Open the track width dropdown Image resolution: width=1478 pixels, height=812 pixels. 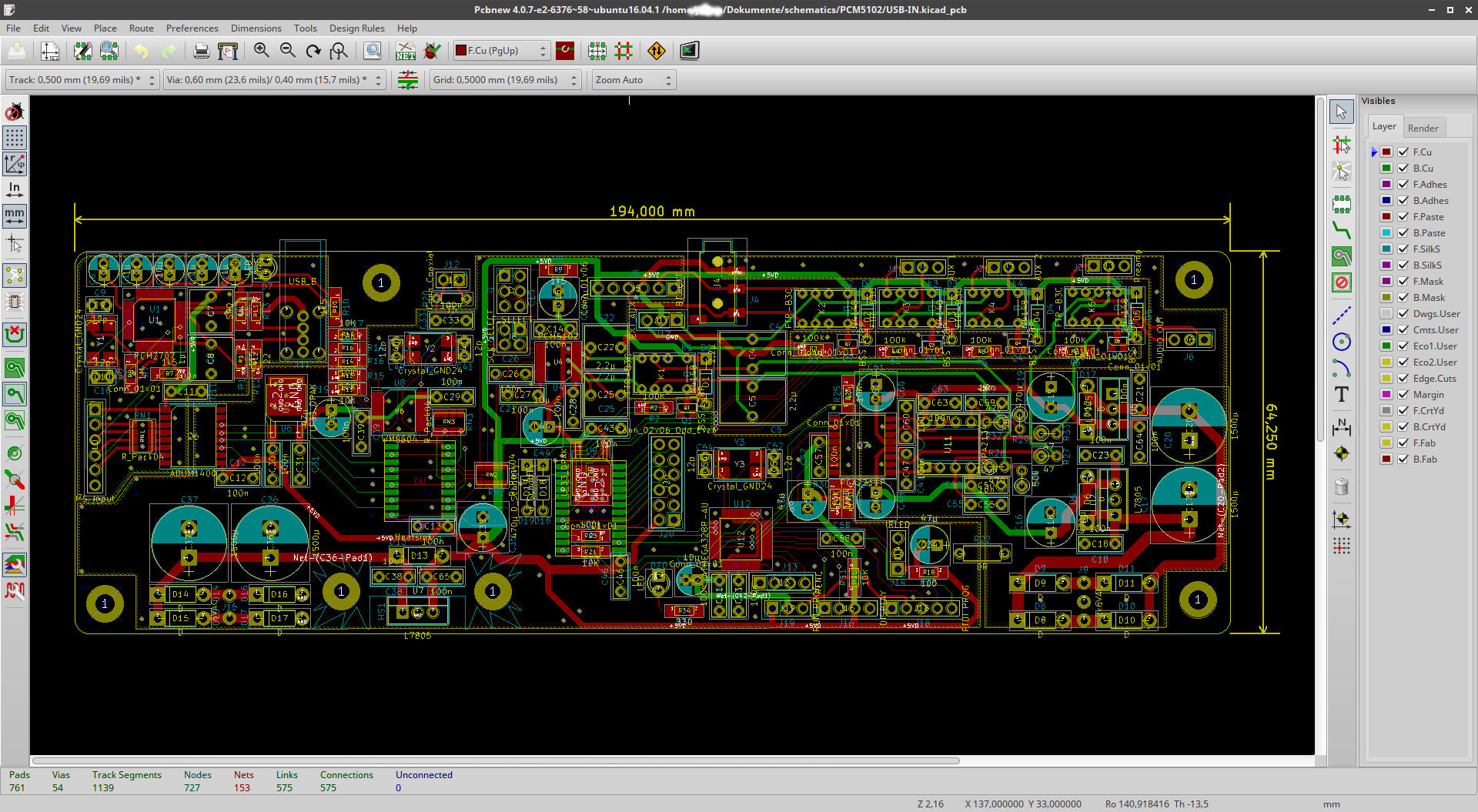click(x=82, y=80)
